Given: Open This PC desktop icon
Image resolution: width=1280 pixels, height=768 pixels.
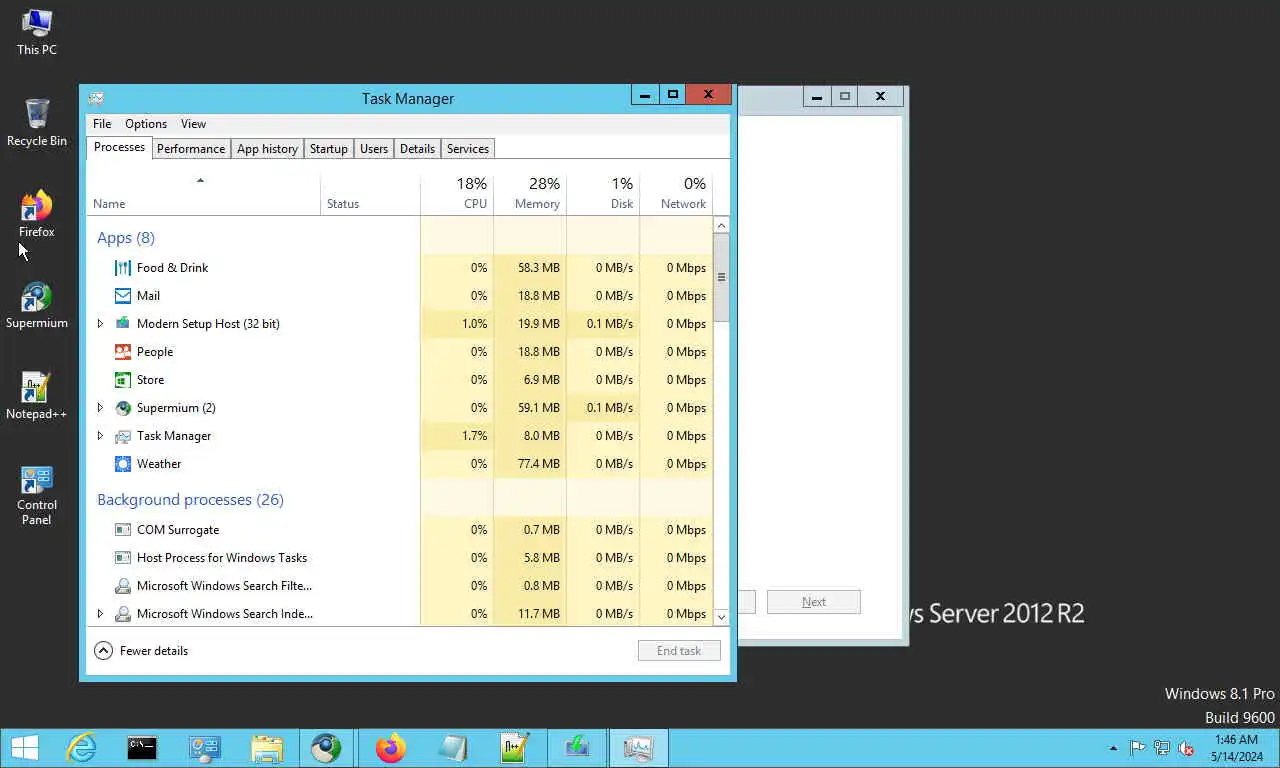Looking at the screenshot, I should (37, 32).
